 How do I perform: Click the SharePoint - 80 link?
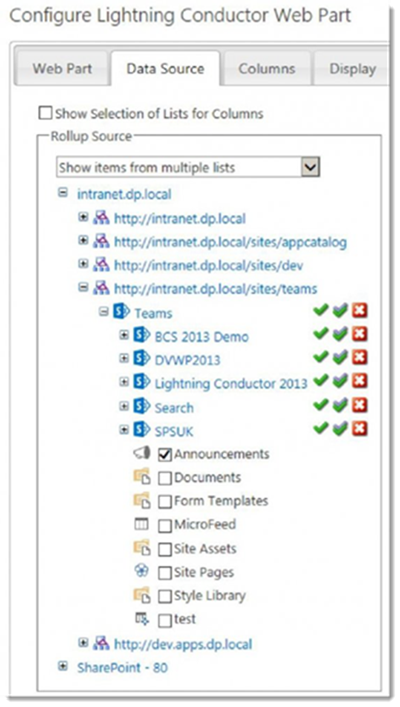coord(122,667)
